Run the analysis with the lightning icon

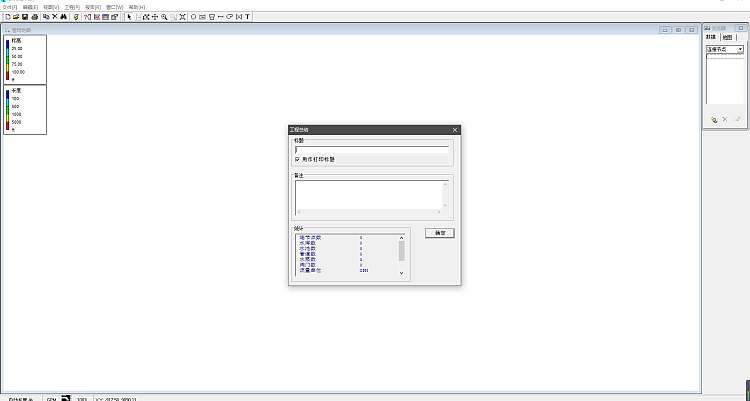point(77,17)
